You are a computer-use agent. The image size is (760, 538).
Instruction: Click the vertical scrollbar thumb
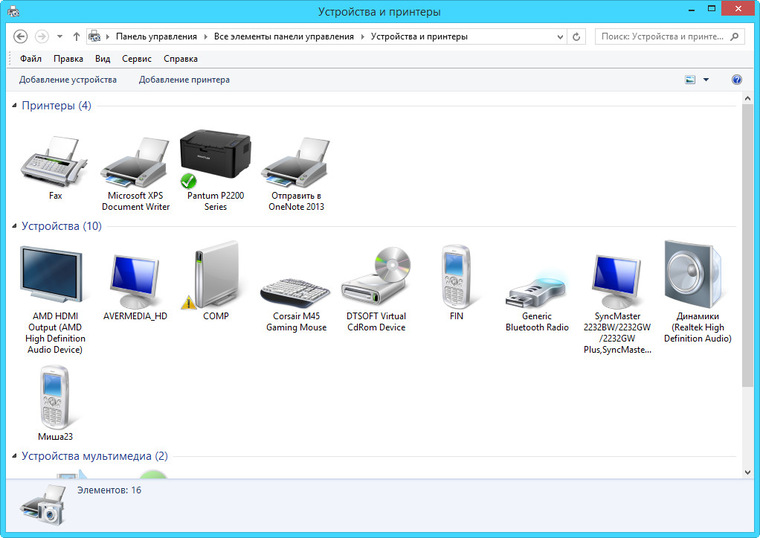[747, 245]
